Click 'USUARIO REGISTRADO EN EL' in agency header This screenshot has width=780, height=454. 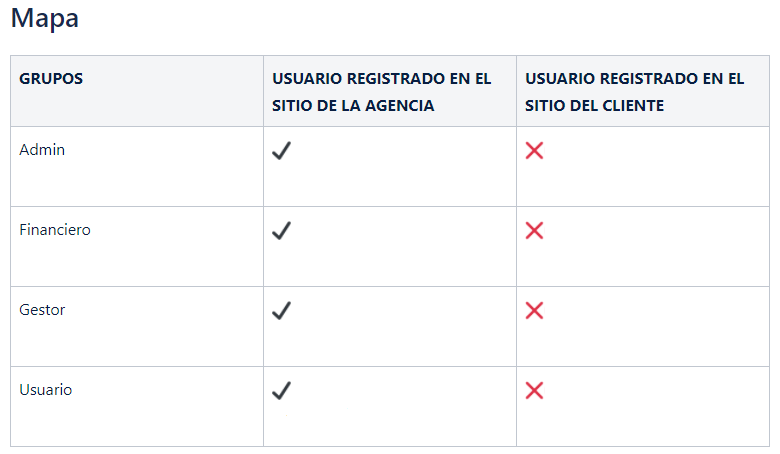coord(382,79)
